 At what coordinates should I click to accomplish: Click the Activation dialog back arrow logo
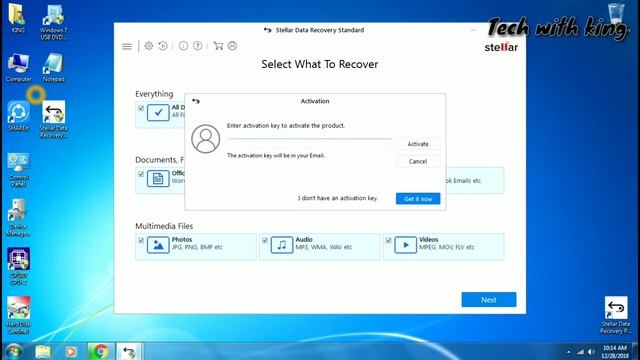coord(196,101)
